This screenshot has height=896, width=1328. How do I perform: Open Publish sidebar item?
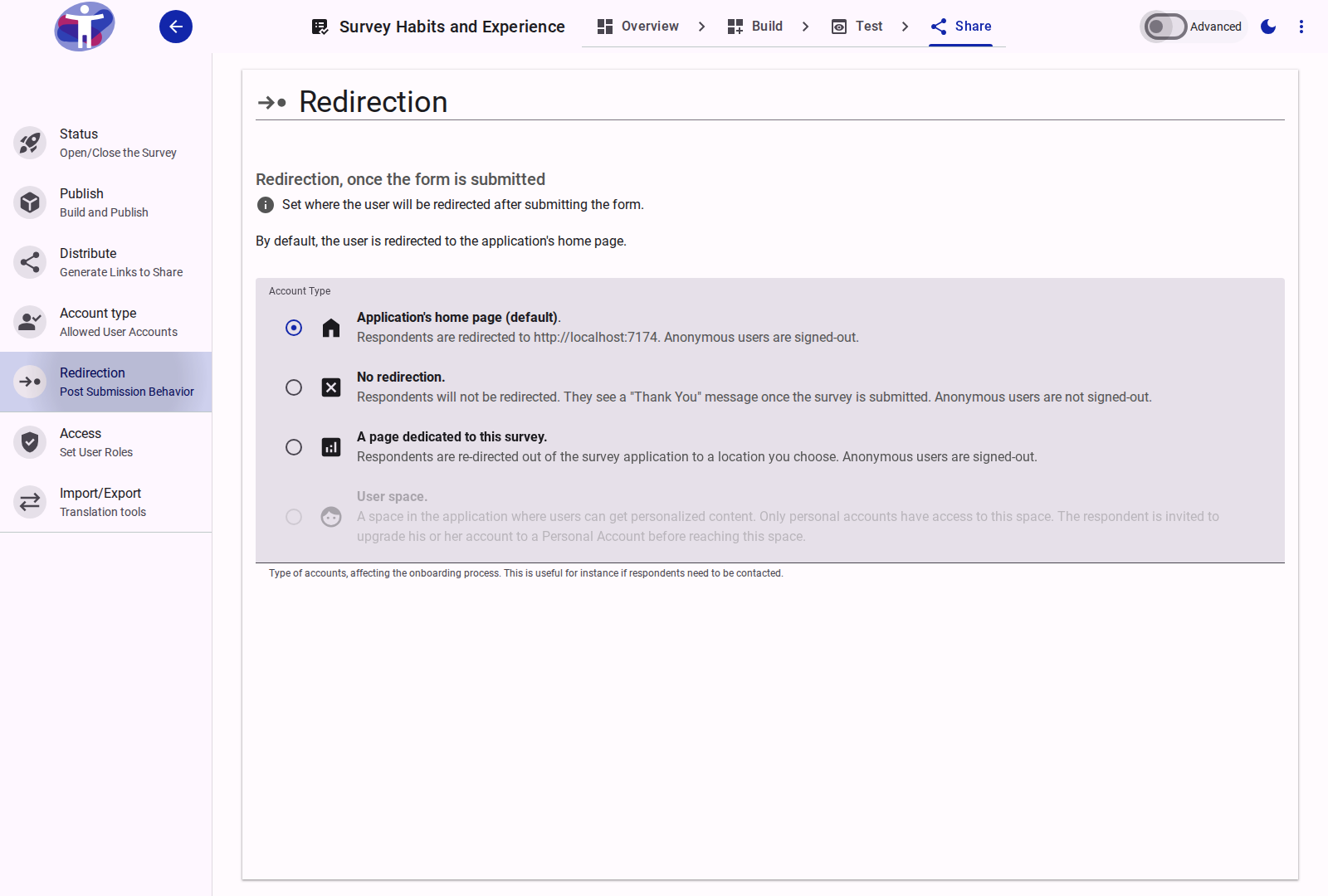point(106,202)
